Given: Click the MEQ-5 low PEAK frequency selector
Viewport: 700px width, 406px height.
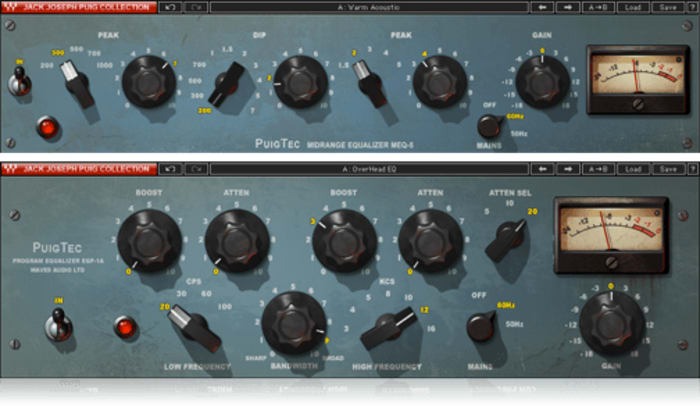Looking at the screenshot, I should (78, 83).
